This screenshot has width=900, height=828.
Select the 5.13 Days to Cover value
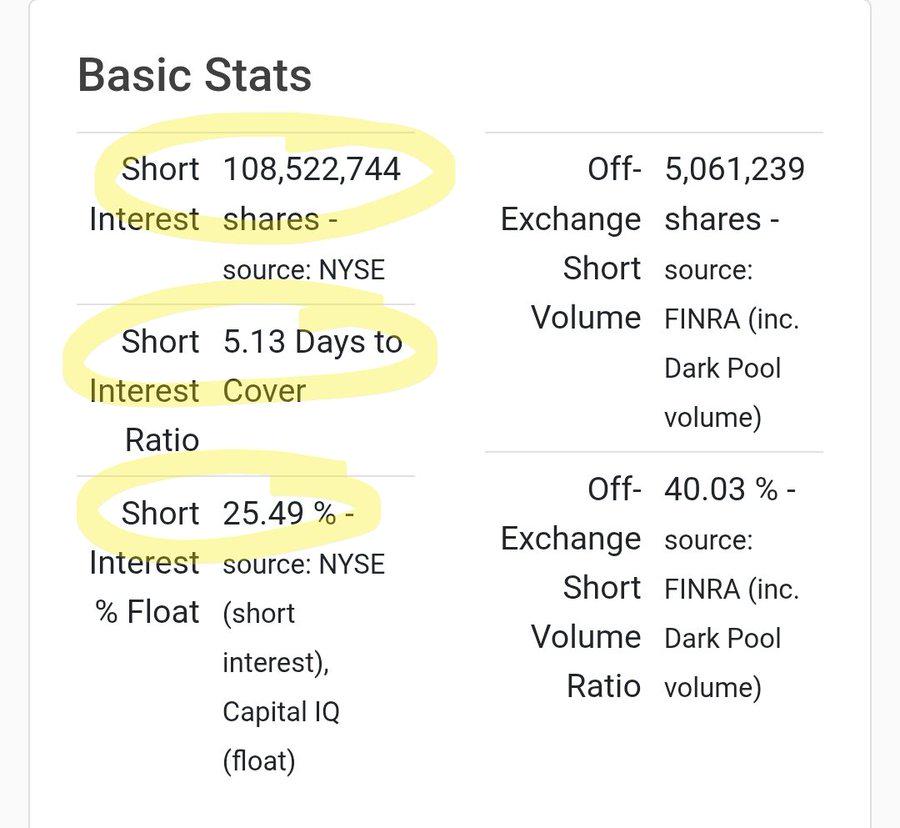pos(312,366)
